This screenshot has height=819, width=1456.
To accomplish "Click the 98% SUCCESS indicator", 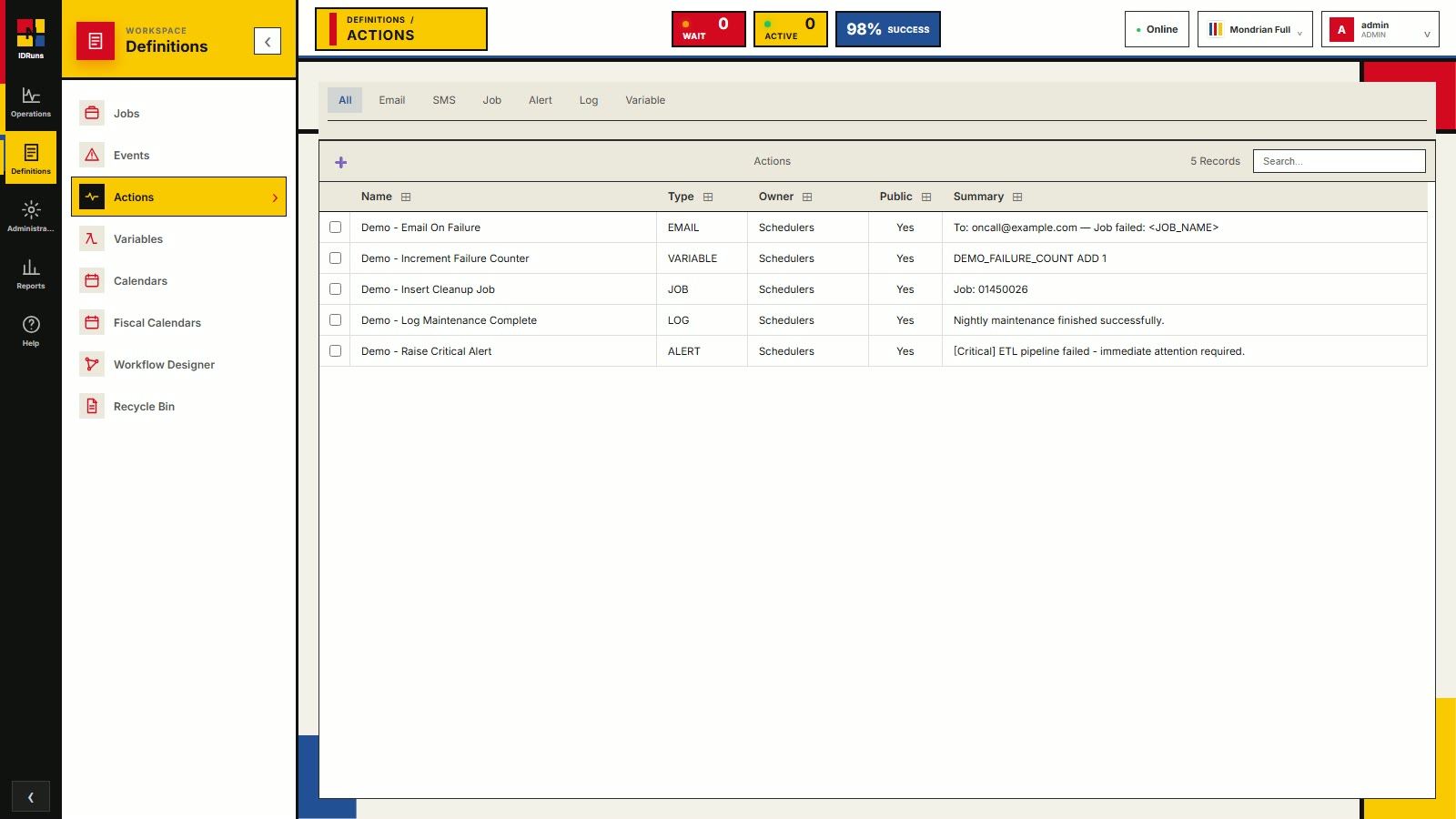I will 888,29.
